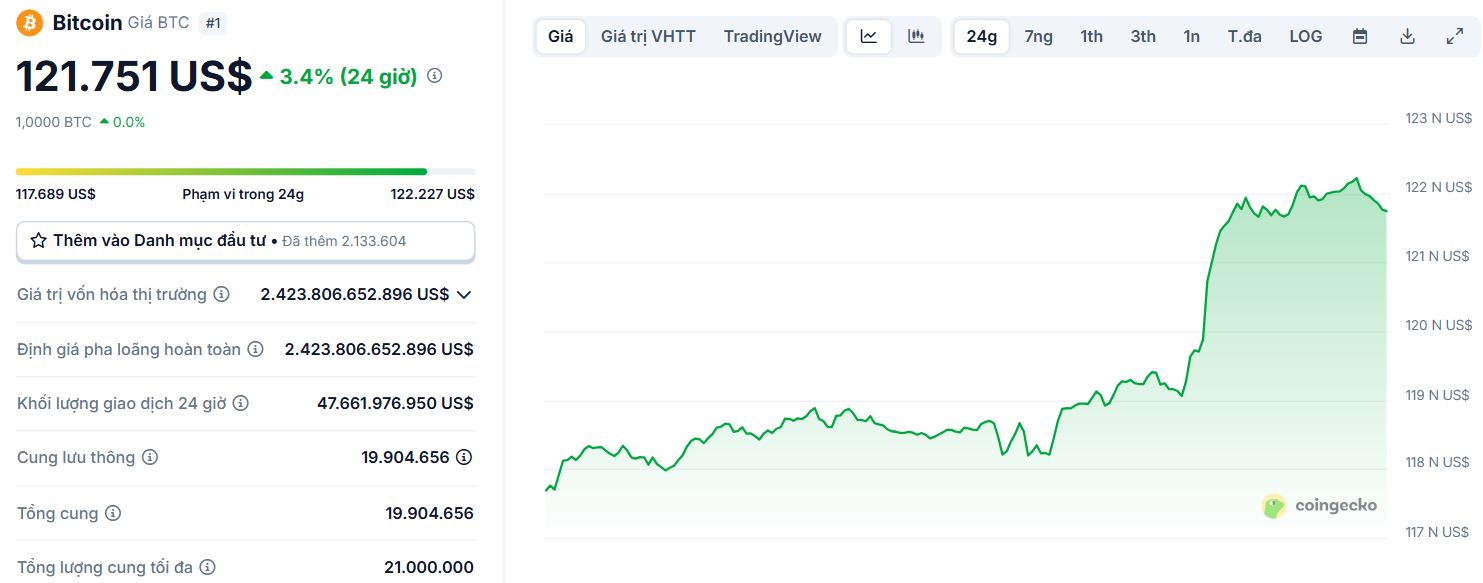Open info icon next to 24 giờ change
Viewport: 1483px width, 583px height.
(x=434, y=76)
